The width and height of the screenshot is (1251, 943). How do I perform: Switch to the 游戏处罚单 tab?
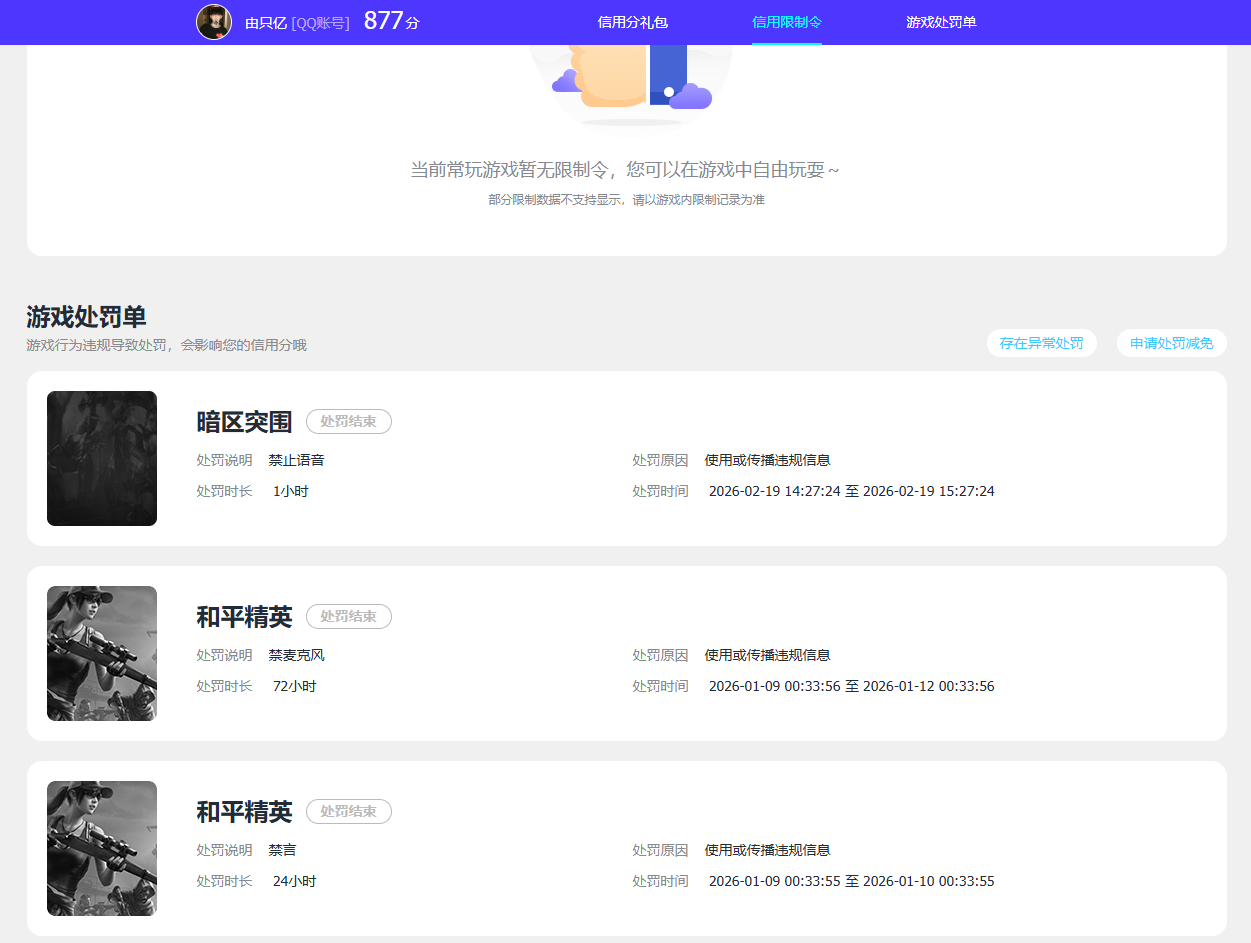click(941, 22)
